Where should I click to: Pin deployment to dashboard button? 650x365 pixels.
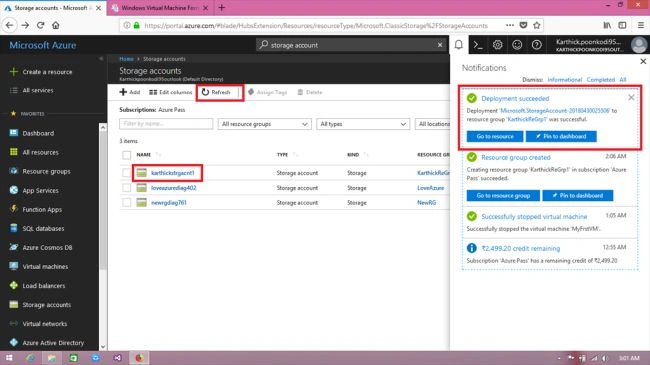click(561, 136)
